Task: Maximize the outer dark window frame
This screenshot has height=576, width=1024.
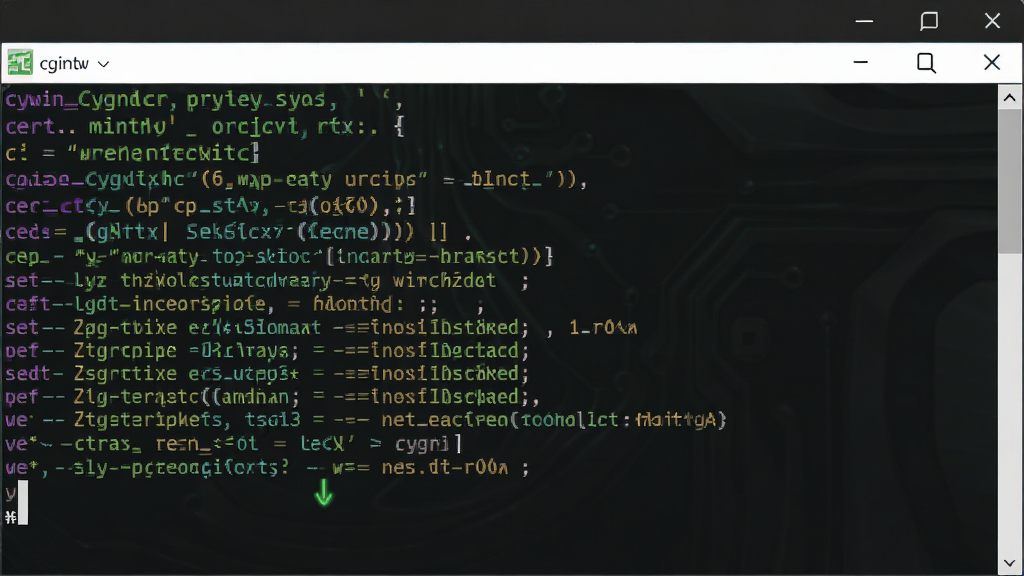Action: pyautogui.click(x=929, y=21)
